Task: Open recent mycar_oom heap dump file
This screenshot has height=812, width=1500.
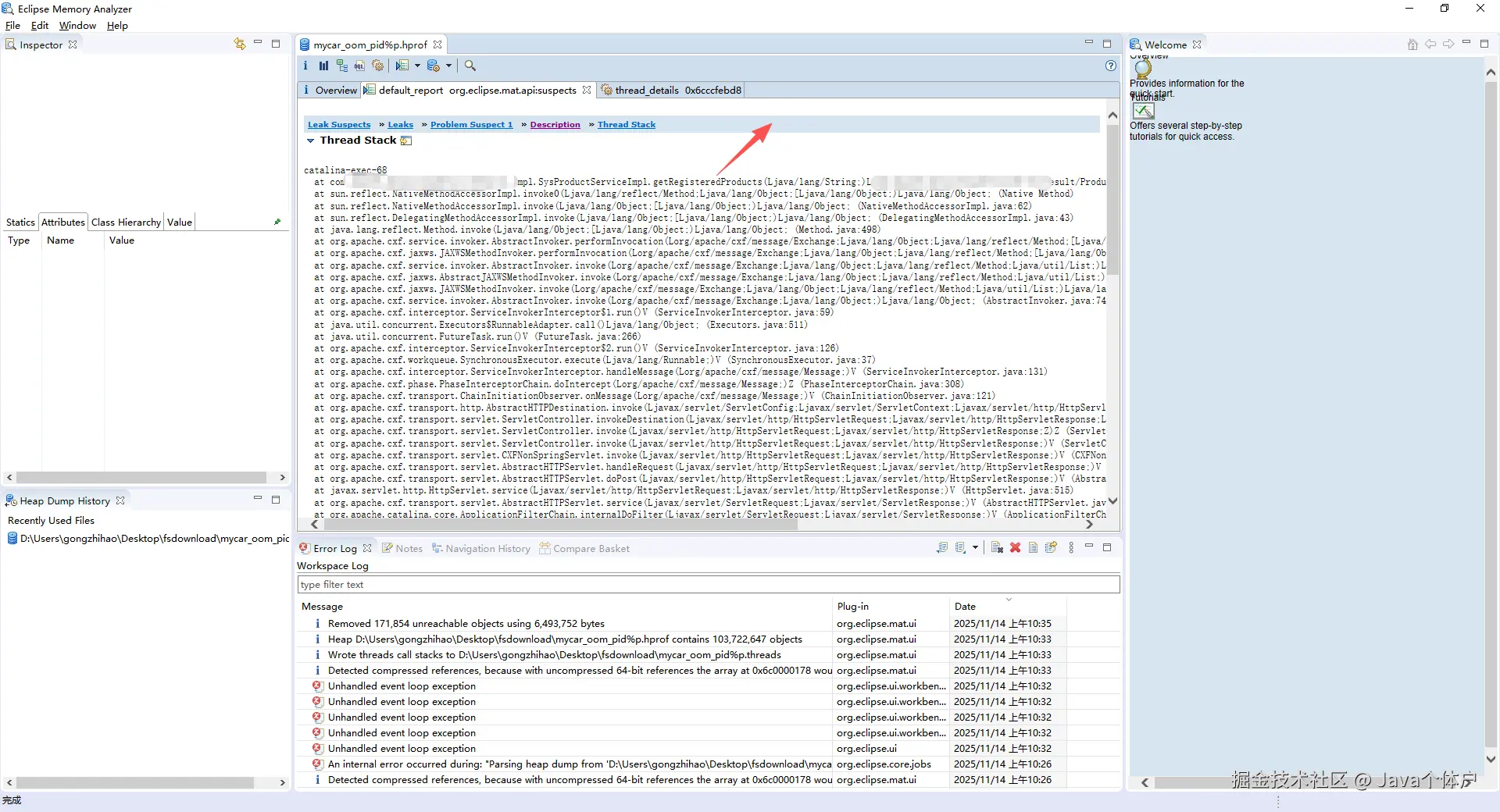Action: [148, 539]
